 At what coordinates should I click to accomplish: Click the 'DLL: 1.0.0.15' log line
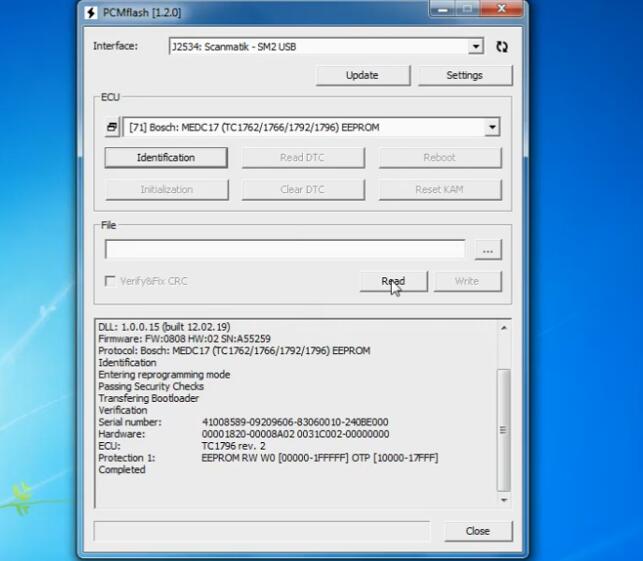pos(164,327)
